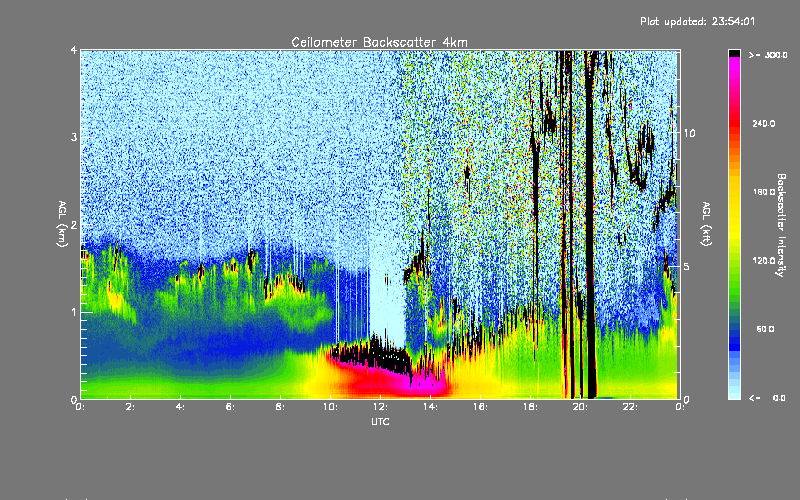Viewport: 800px width, 500px height.
Task: Click the "10:" hour label on the UTC axis
Action: coord(330,407)
